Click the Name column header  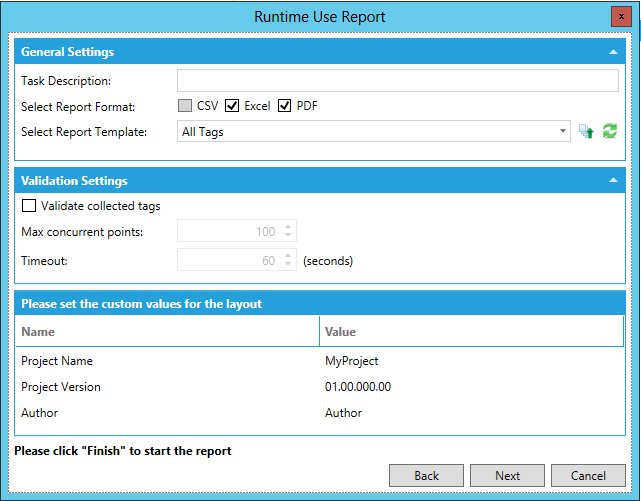(x=38, y=332)
